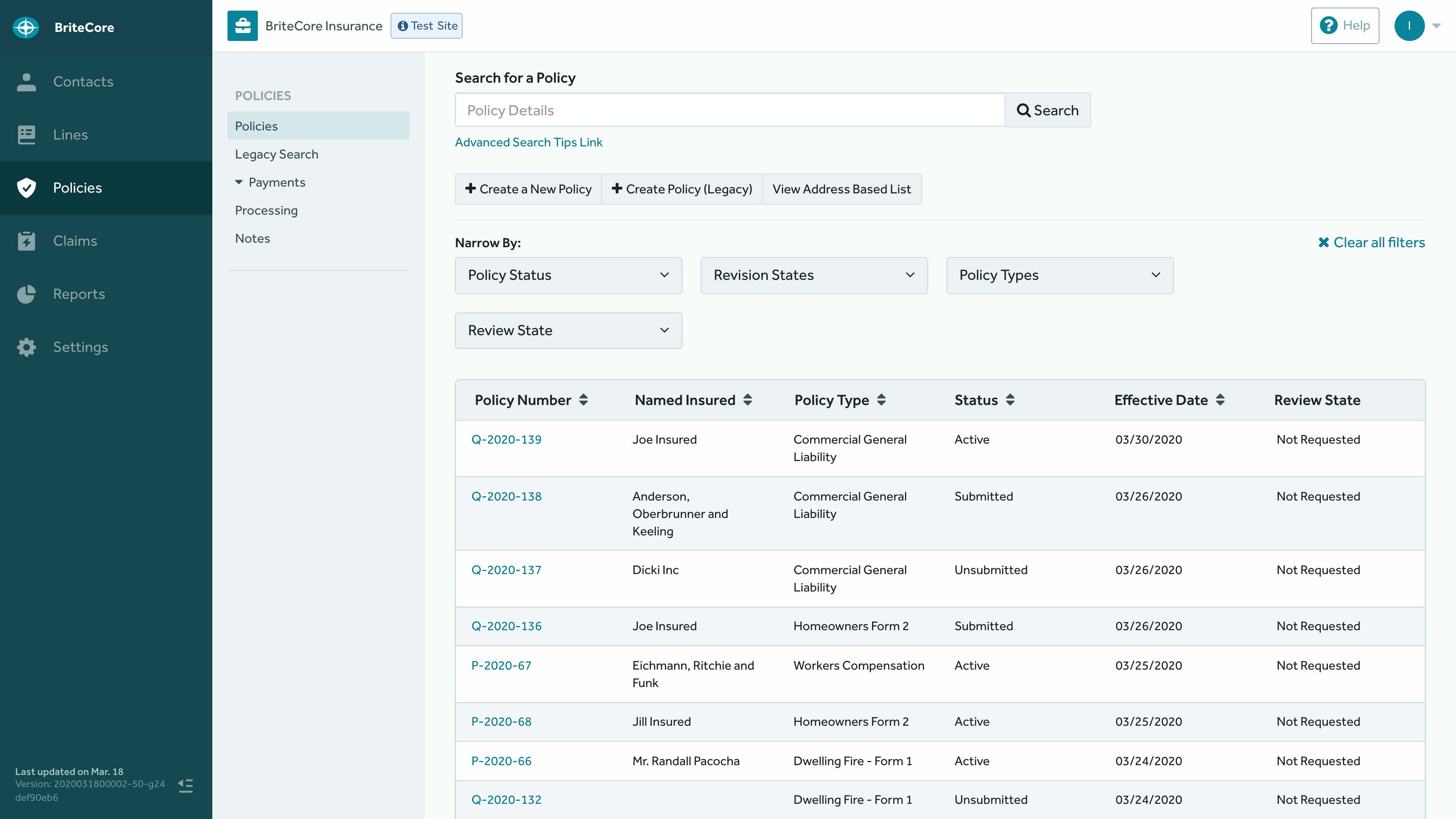This screenshot has width=1456, height=819.
Task: Open the Revision States dropdown
Action: 814,275
